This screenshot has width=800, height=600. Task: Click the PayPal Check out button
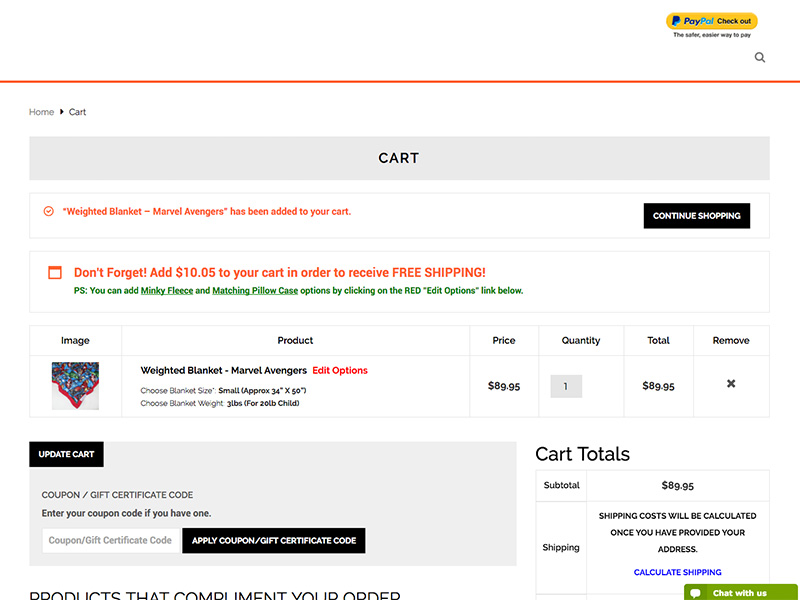(x=712, y=21)
